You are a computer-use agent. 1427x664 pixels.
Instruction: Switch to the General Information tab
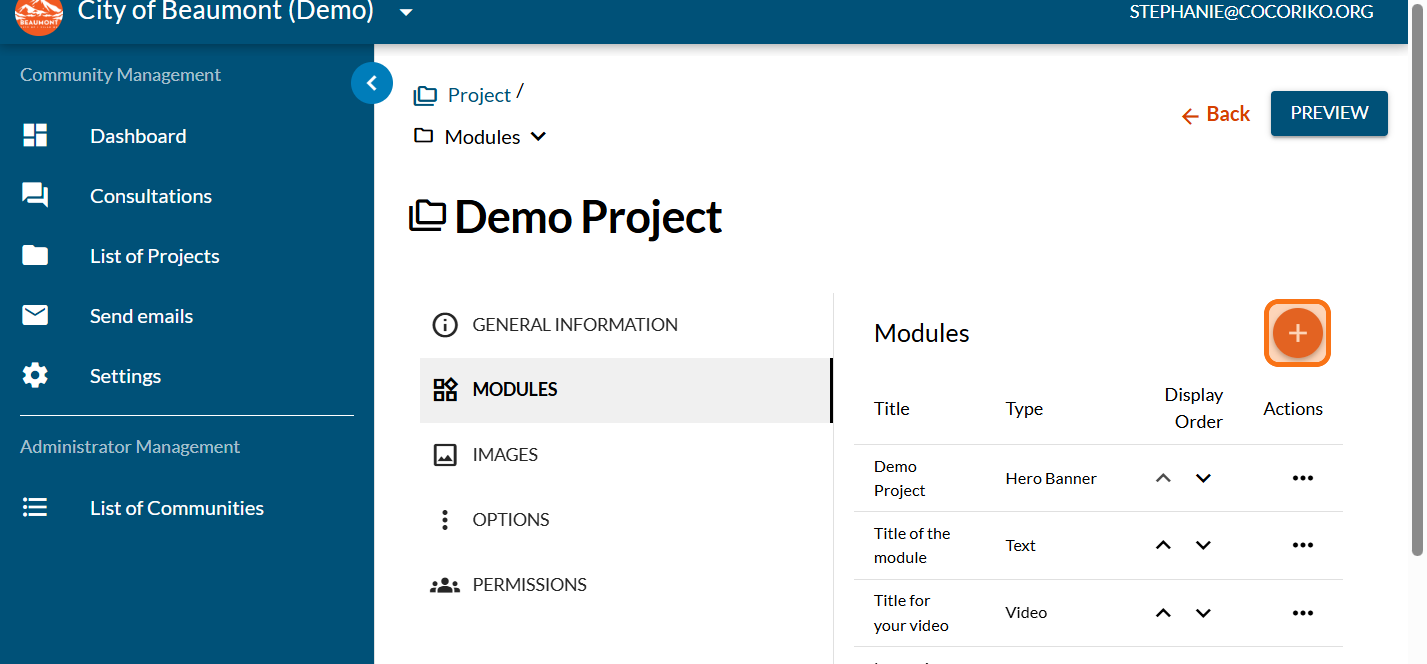click(x=575, y=325)
